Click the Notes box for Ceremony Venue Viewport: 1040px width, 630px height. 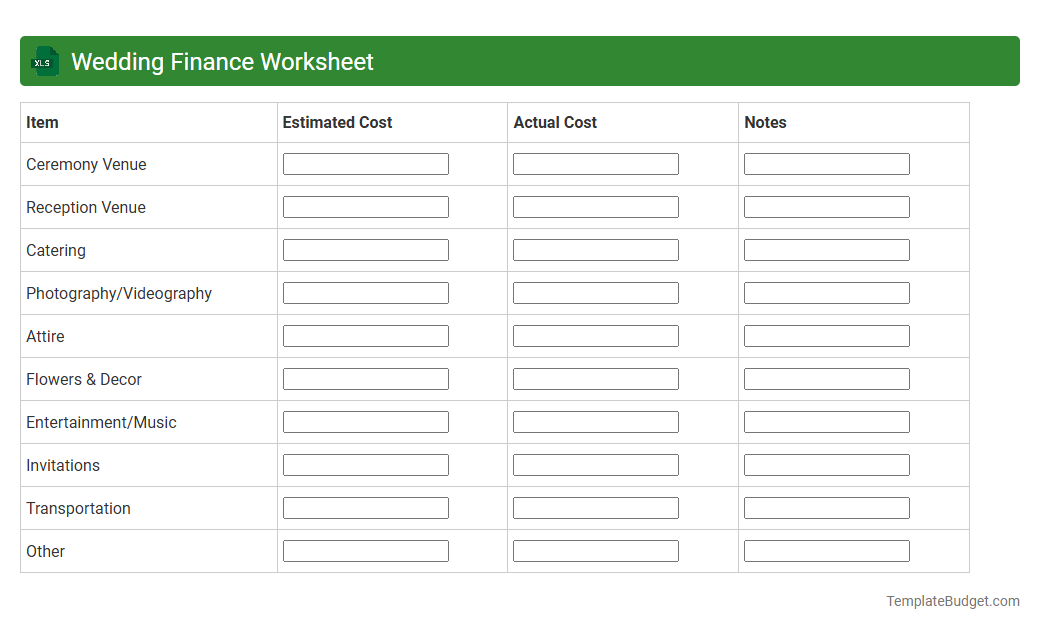point(826,163)
